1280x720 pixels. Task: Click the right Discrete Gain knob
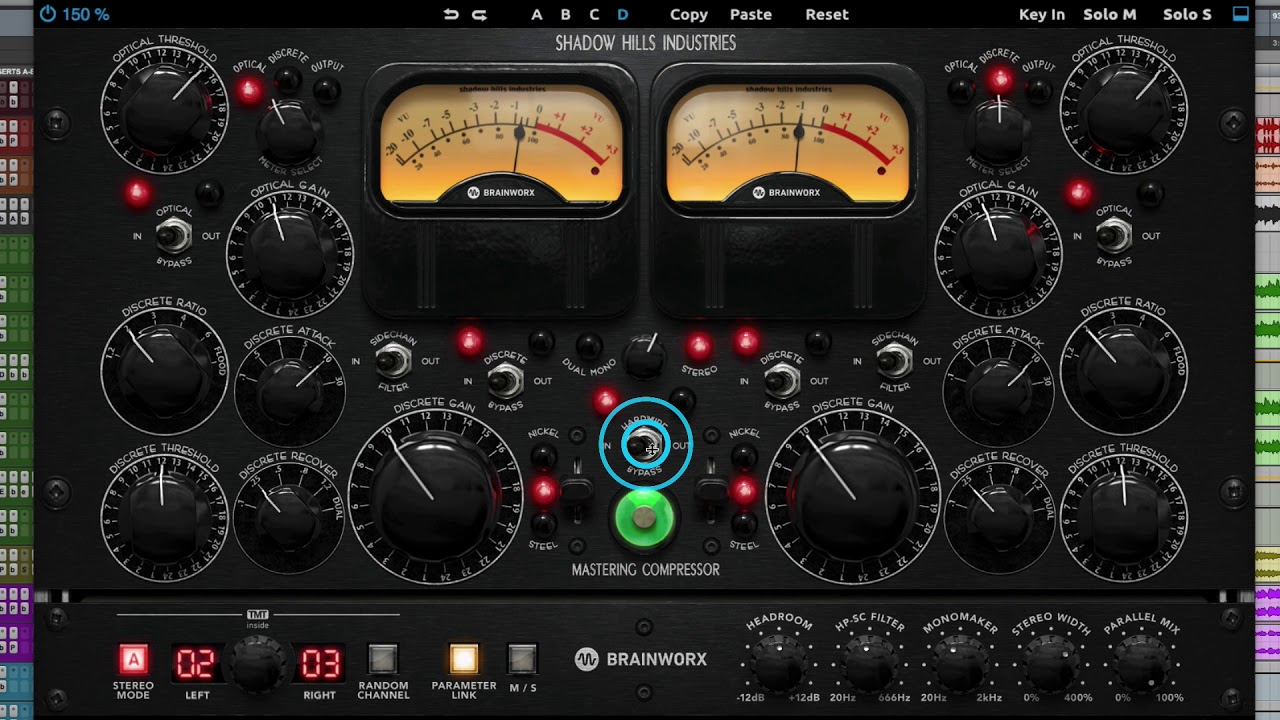(x=853, y=498)
